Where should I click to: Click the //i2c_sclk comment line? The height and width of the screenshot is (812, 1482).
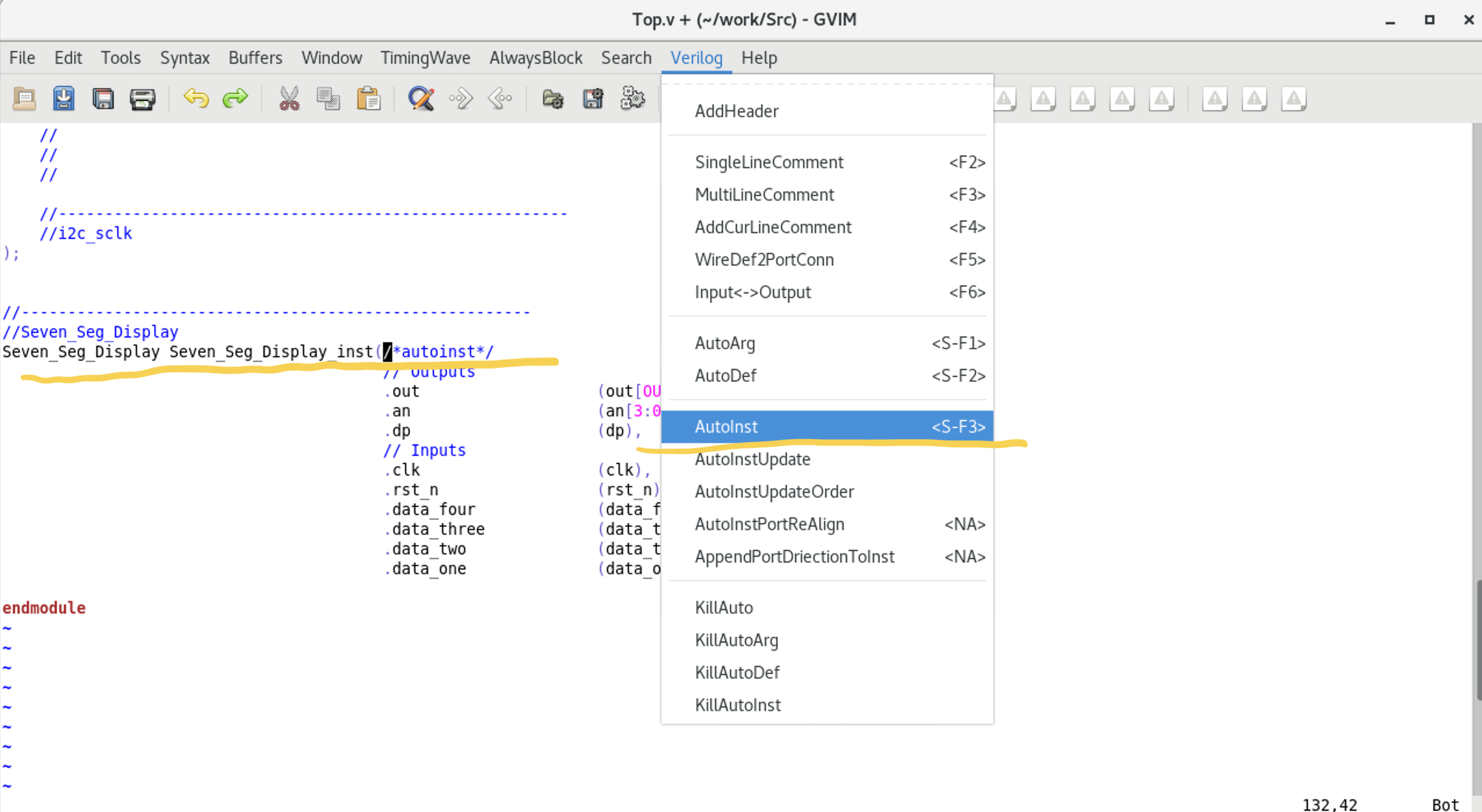pos(86,233)
